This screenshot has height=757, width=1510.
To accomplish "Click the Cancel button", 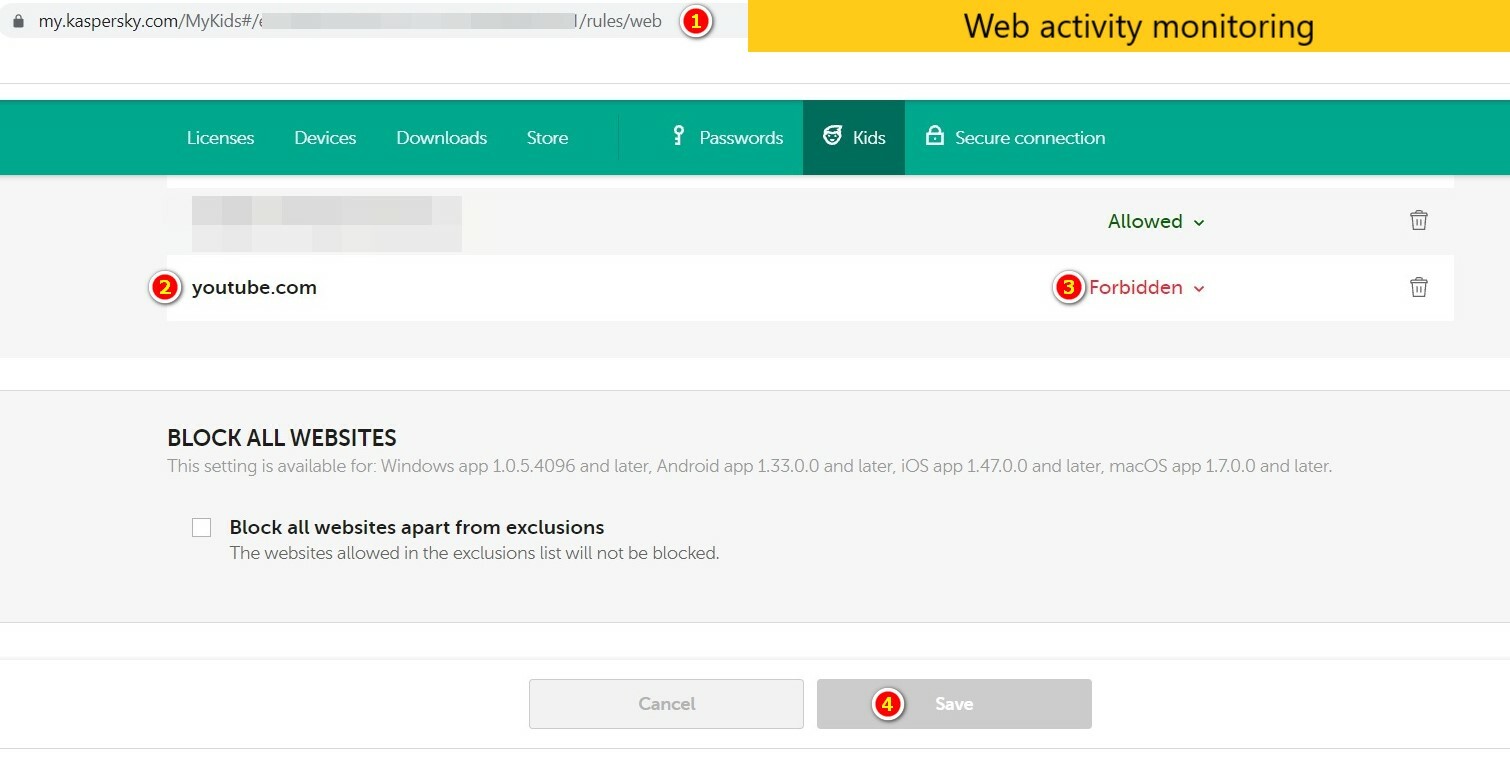I will pyautogui.click(x=666, y=704).
